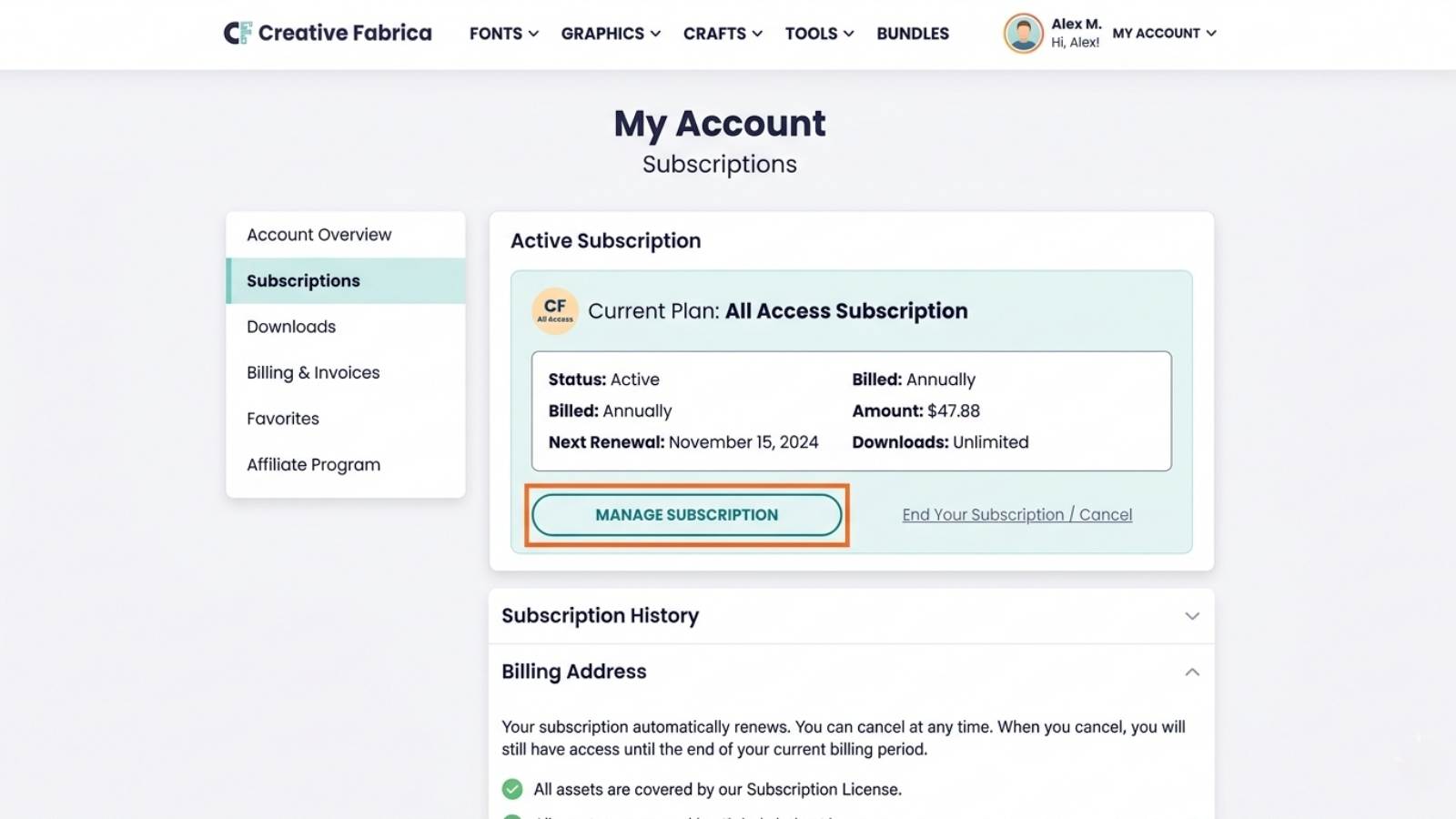
Task: Open Favorites in the sidebar
Action: pos(346,419)
